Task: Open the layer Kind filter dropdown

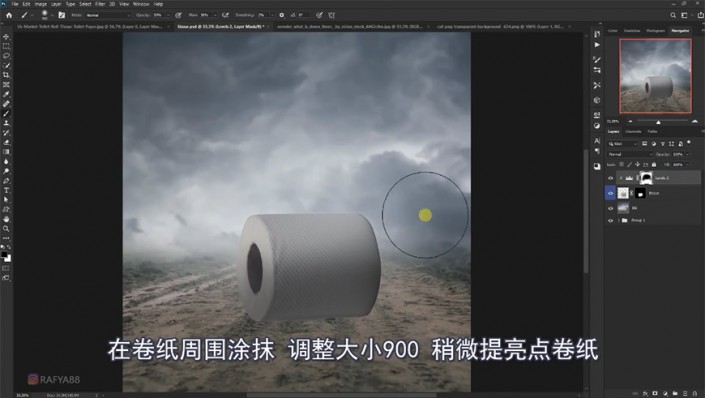Action: coord(623,144)
